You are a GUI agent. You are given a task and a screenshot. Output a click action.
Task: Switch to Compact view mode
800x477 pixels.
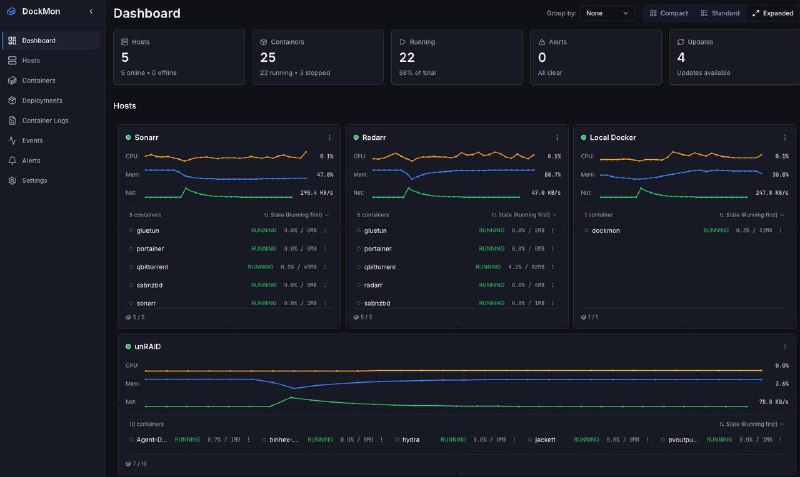(669, 13)
